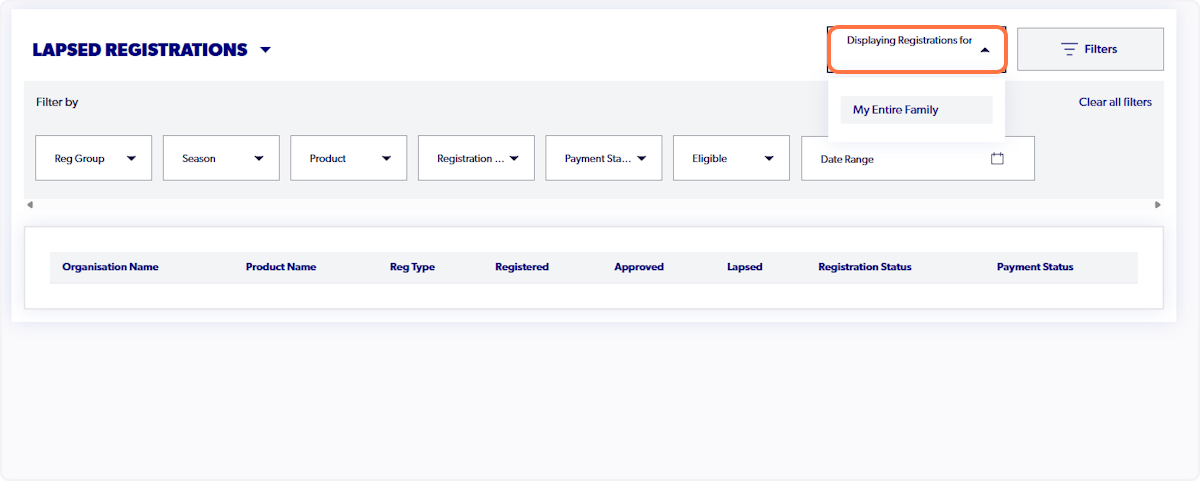Image resolution: width=1200 pixels, height=481 pixels.
Task: Open the calendar icon in Date Range
Action: [997, 158]
